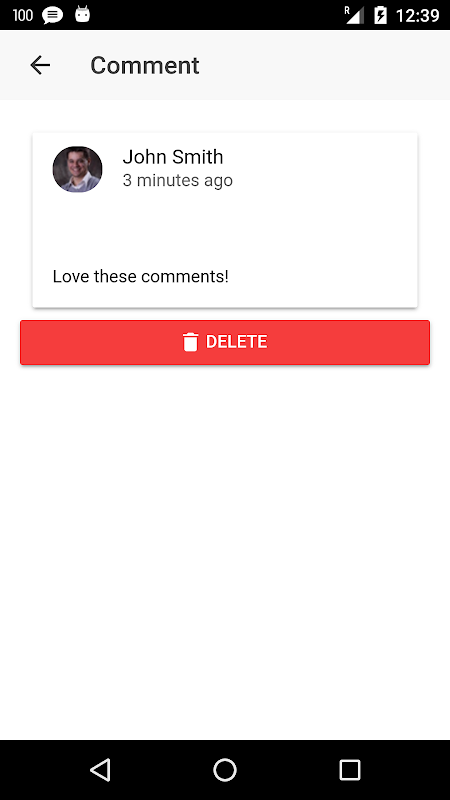Tap the cellular signal indicator
The width and height of the screenshot is (450, 800).
[x=355, y=15]
